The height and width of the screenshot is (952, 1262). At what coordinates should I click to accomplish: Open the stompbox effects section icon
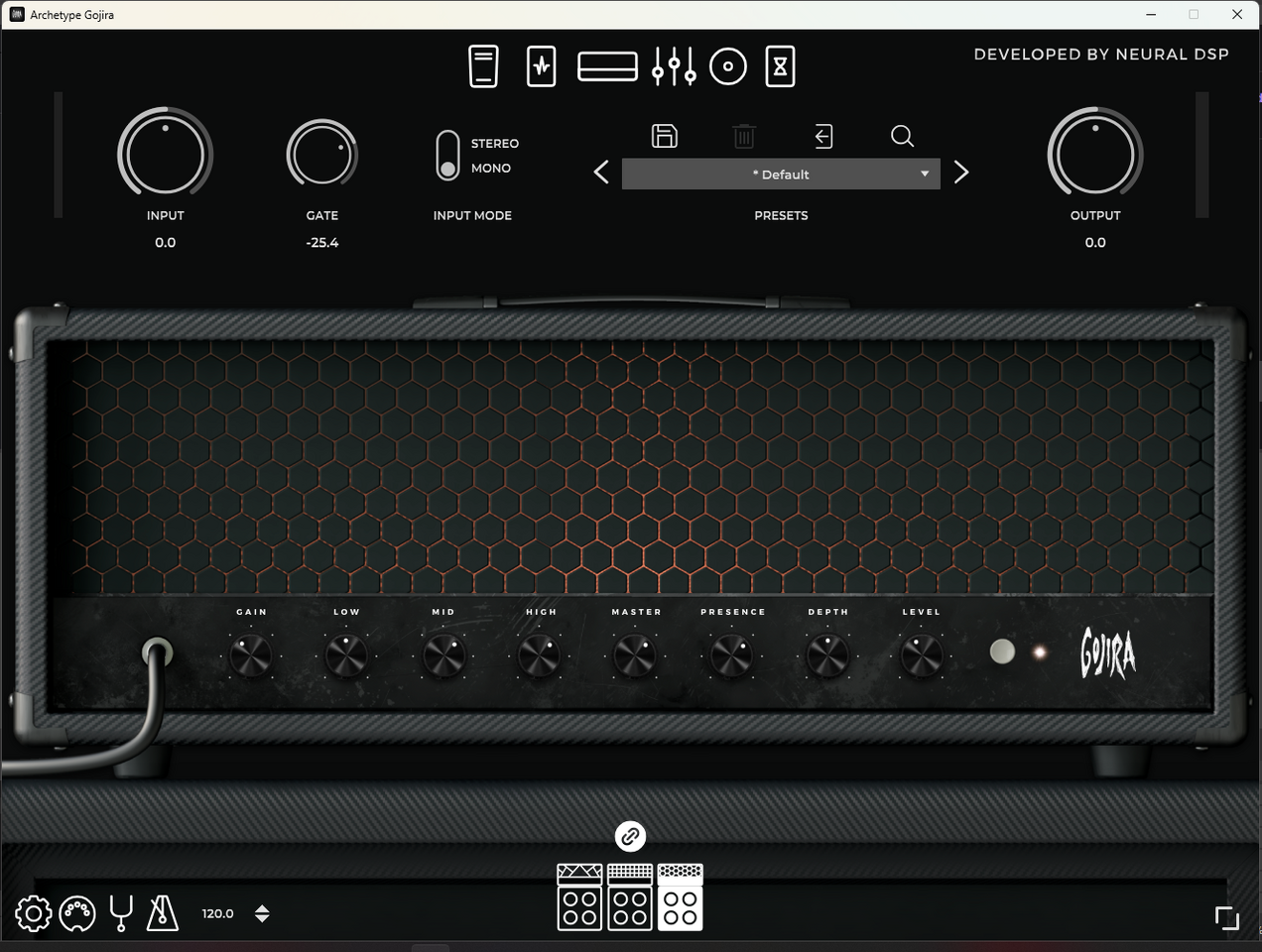[x=541, y=66]
